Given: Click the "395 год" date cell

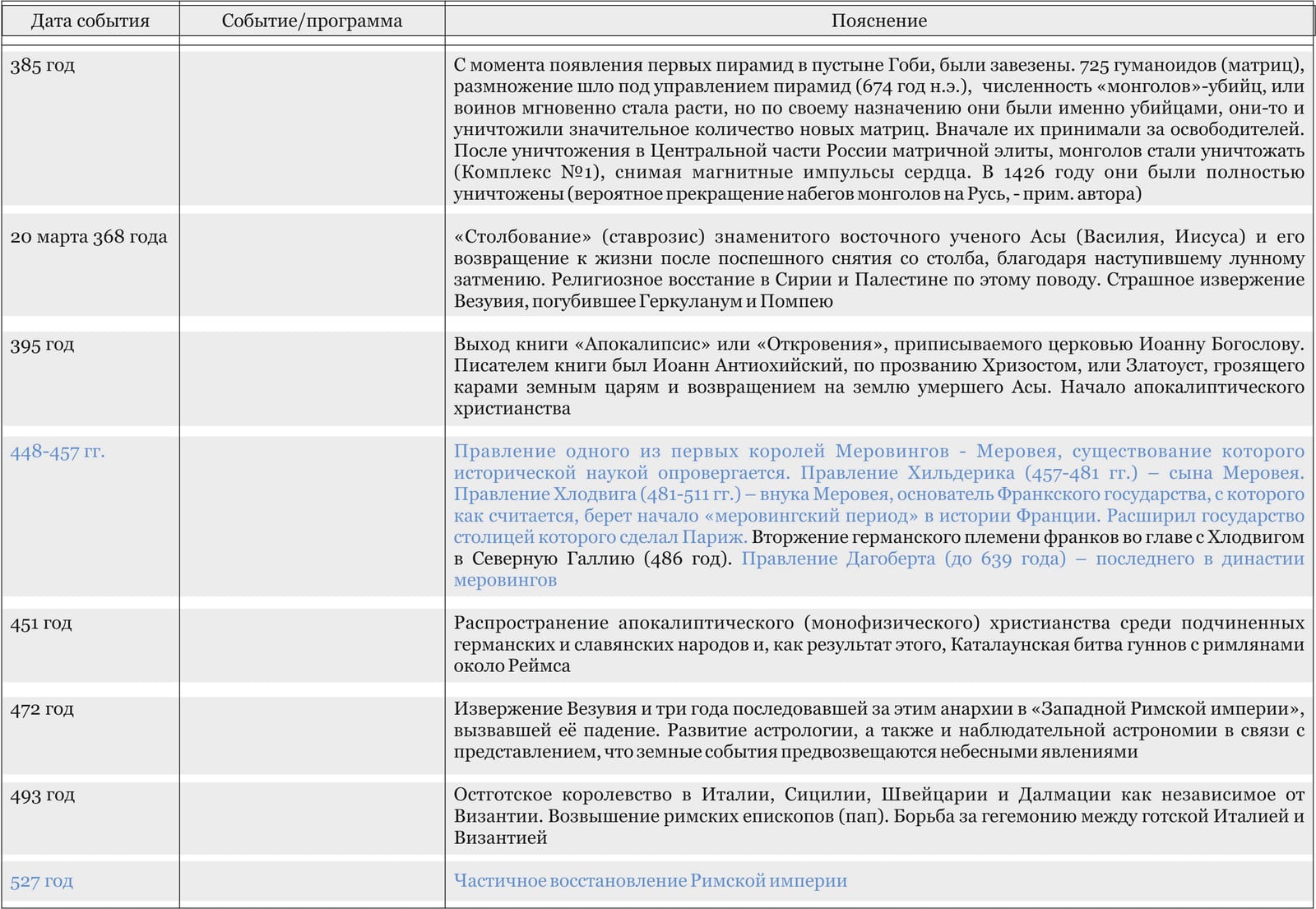Looking at the screenshot, I should pos(43,345).
